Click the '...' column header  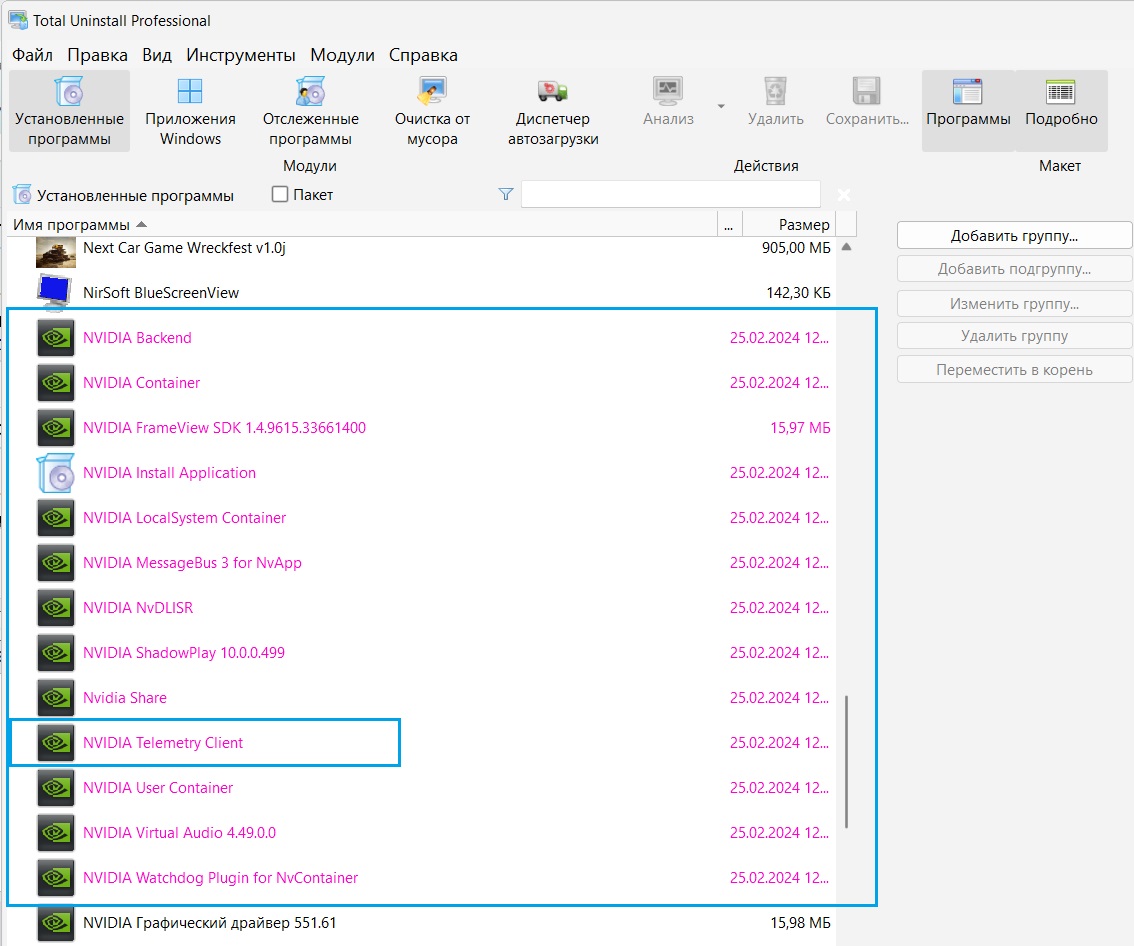coord(729,225)
